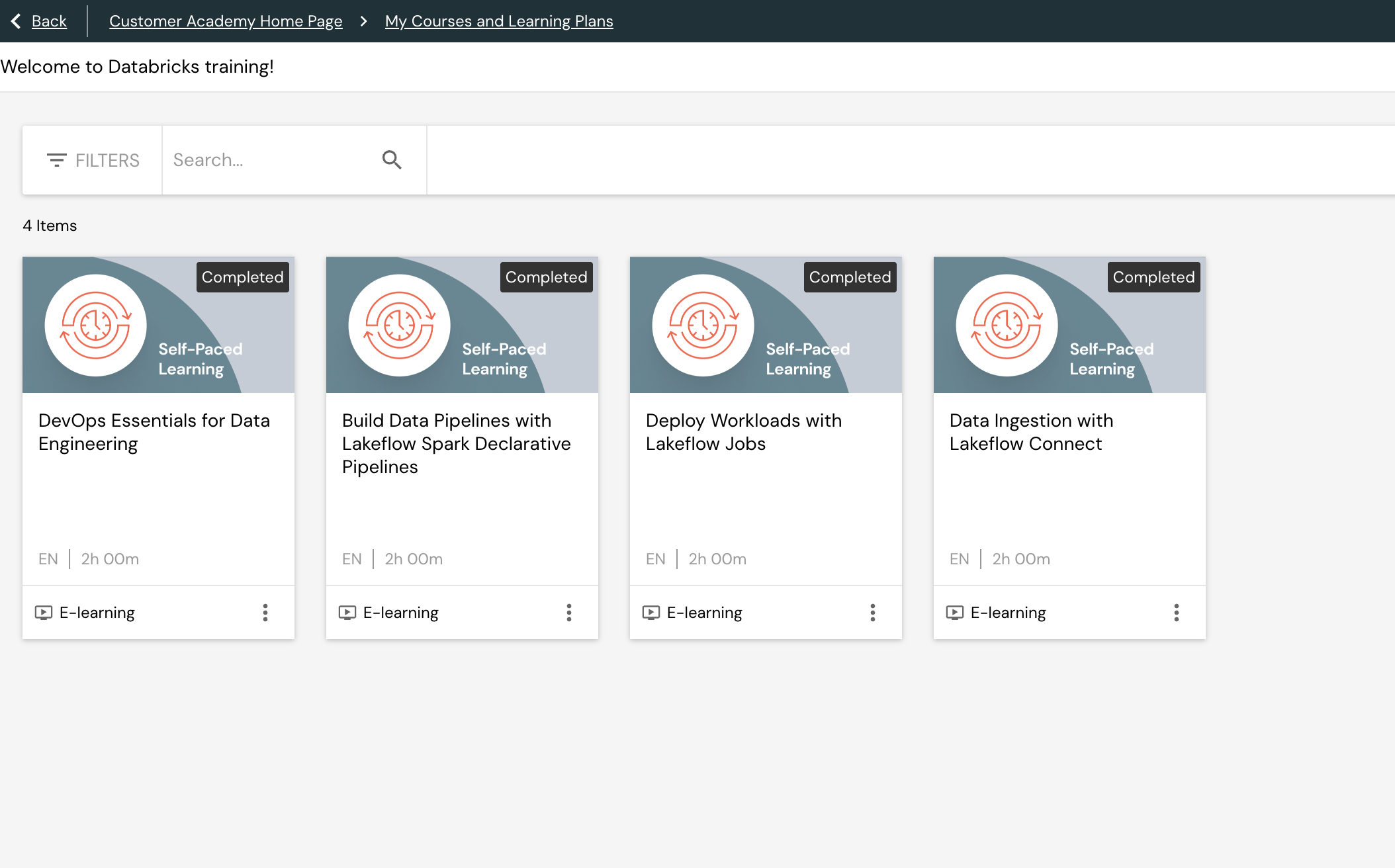Click the back arrow chevron icon

16,21
